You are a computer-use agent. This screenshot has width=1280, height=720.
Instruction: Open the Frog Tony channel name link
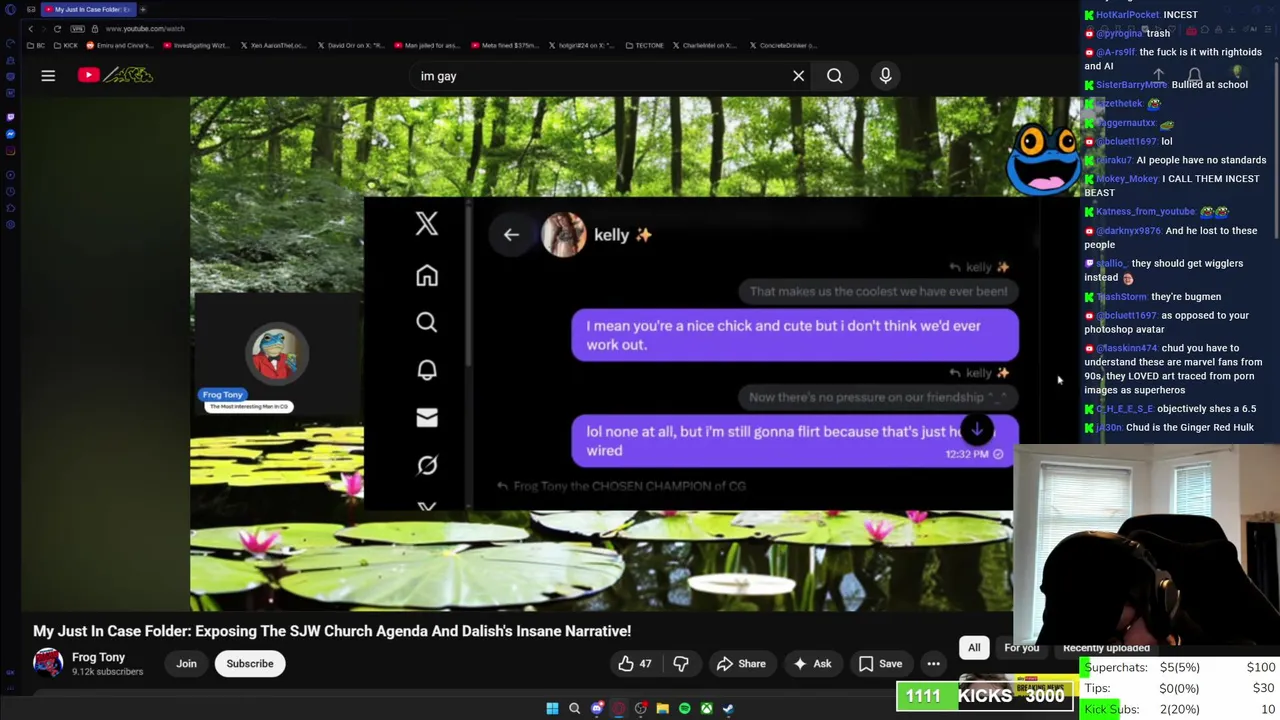click(98, 657)
